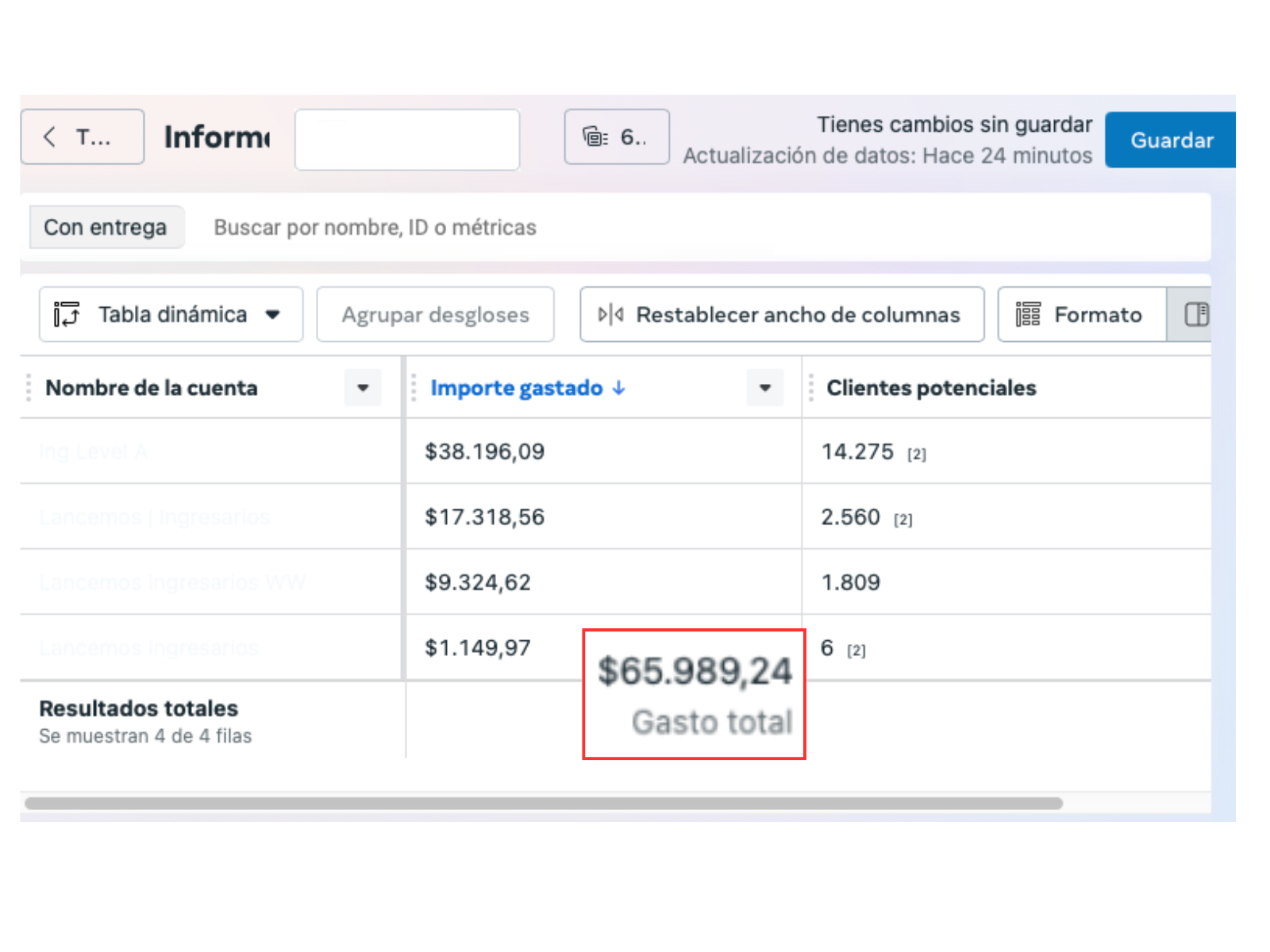Viewport: 1270px width, 952px height.
Task: Click the Importe gastado column header
Action: tap(516, 388)
